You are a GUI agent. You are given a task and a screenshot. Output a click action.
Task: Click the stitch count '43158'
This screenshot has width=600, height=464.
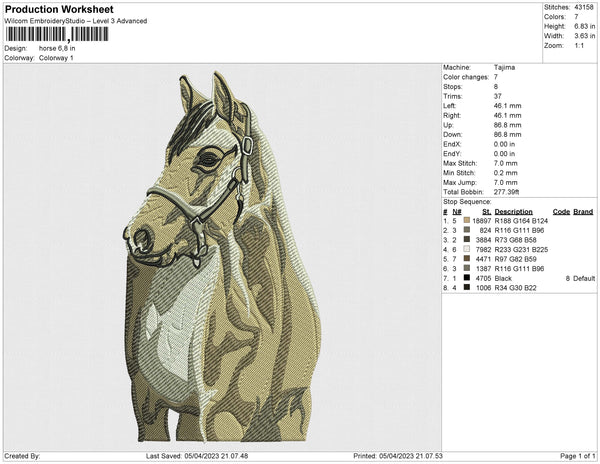point(584,7)
